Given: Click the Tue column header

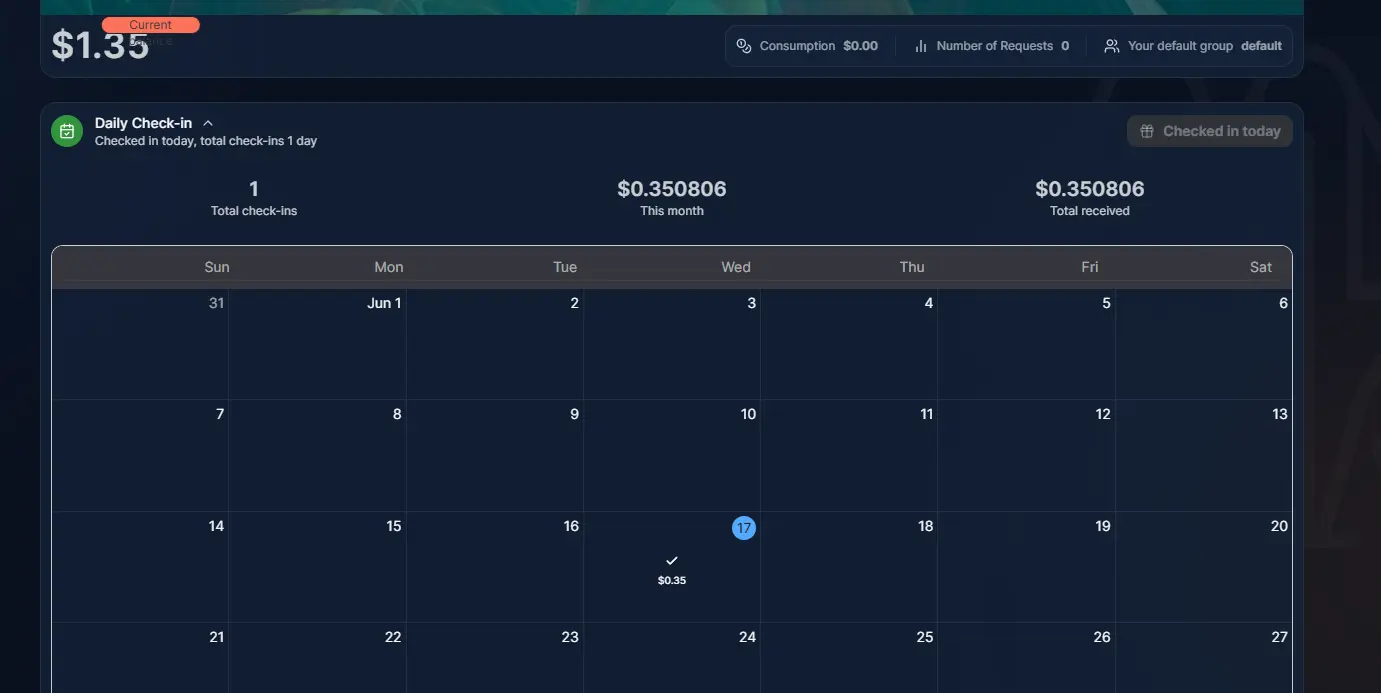Looking at the screenshot, I should pyautogui.click(x=565, y=267).
